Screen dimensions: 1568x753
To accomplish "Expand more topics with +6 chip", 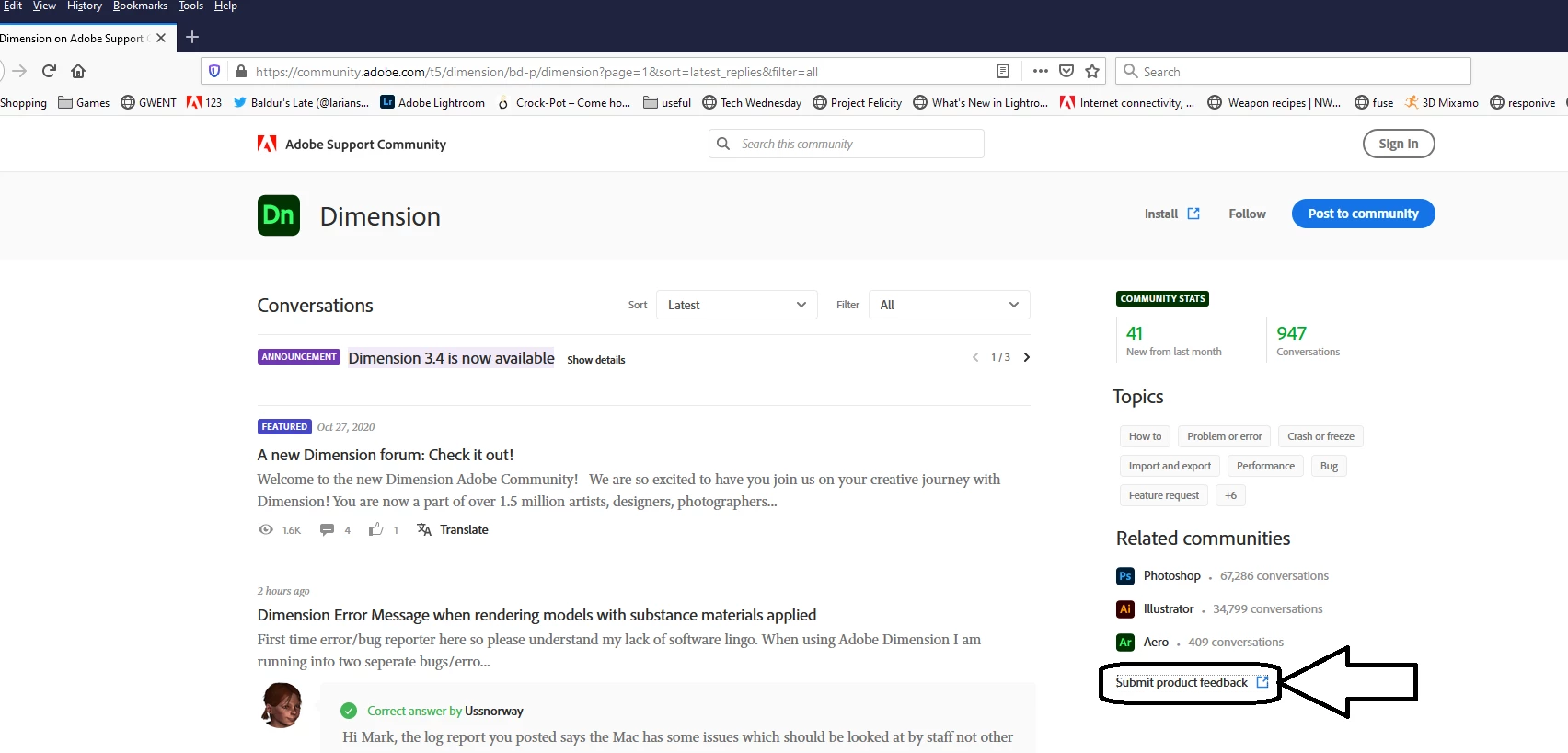I will tap(1230, 495).
